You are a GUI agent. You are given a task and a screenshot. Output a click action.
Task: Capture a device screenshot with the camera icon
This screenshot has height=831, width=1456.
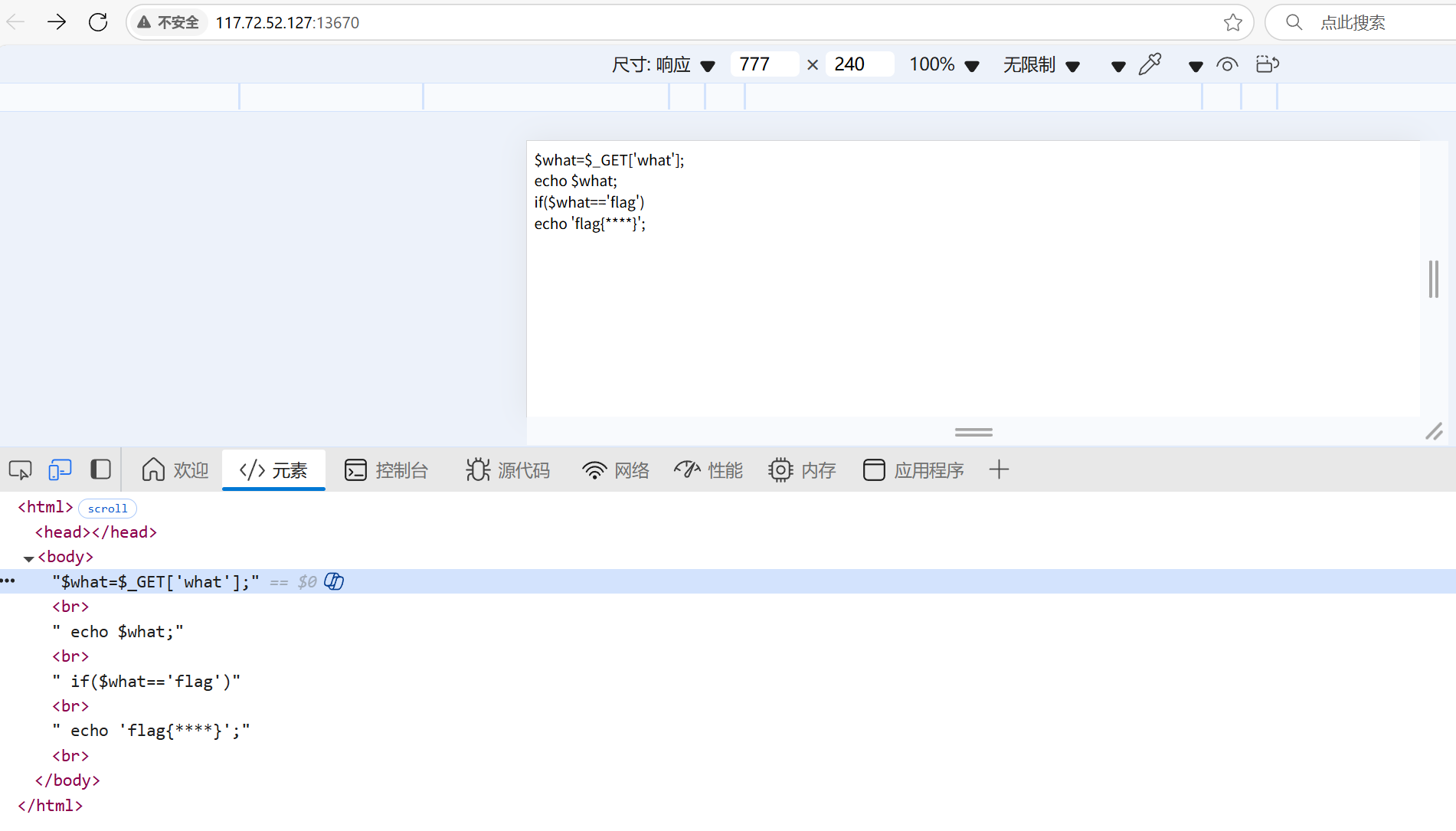pyautogui.click(x=1266, y=64)
